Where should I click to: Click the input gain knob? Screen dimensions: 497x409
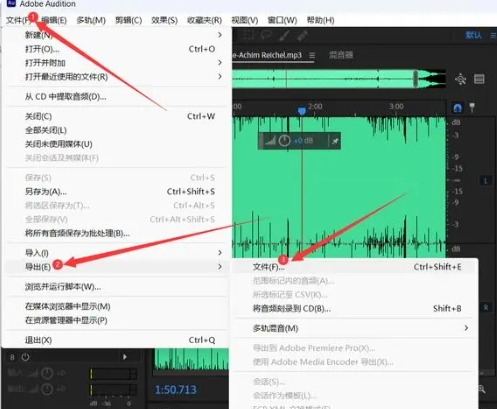(47, 373)
